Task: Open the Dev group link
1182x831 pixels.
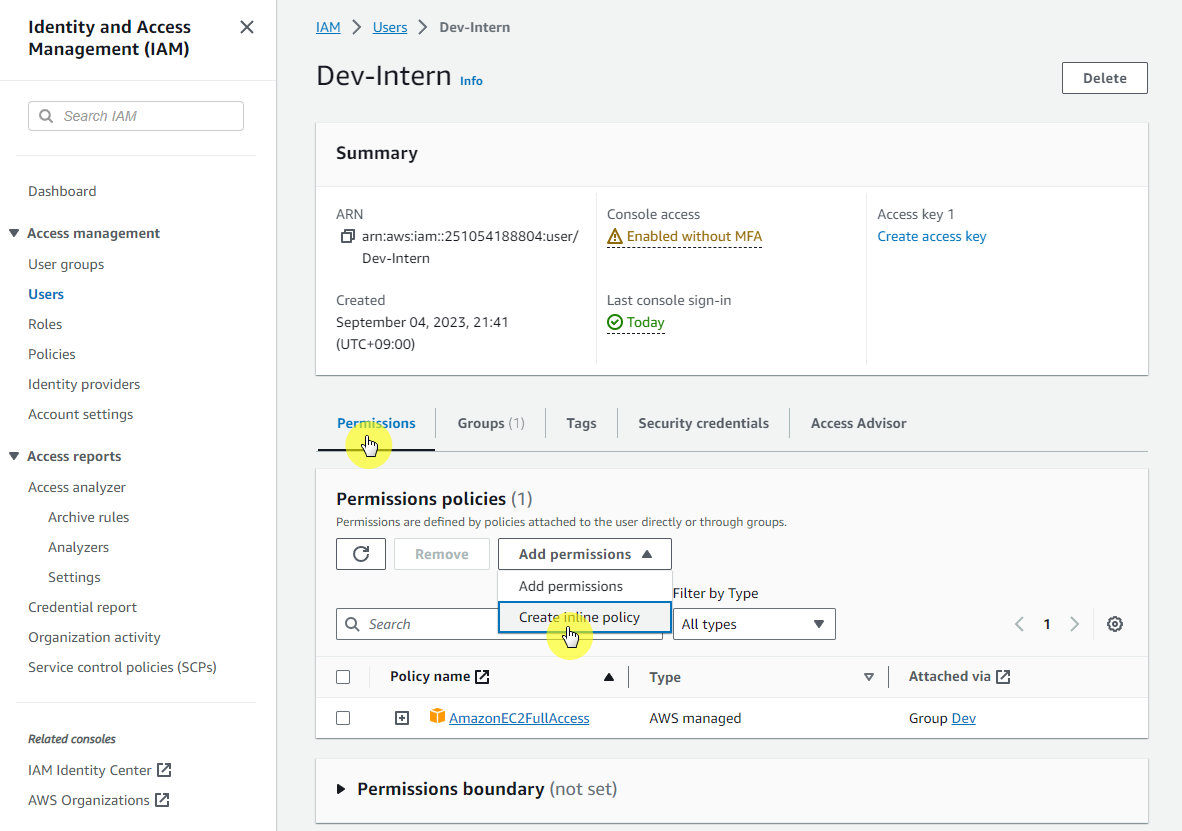Action: [963, 718]
